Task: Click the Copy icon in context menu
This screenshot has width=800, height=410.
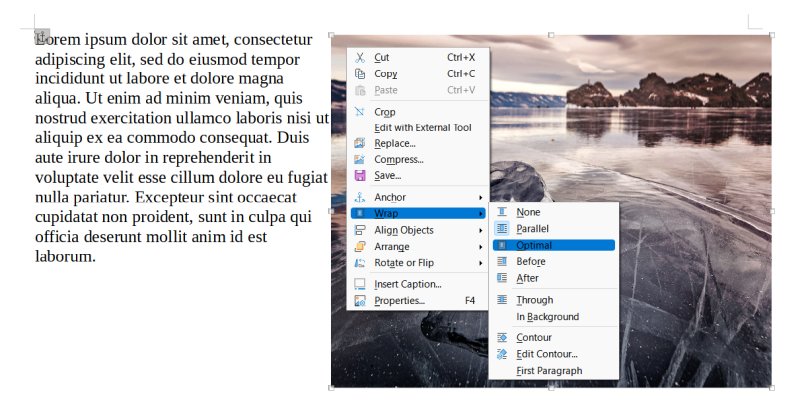Action: click(360, 74)
